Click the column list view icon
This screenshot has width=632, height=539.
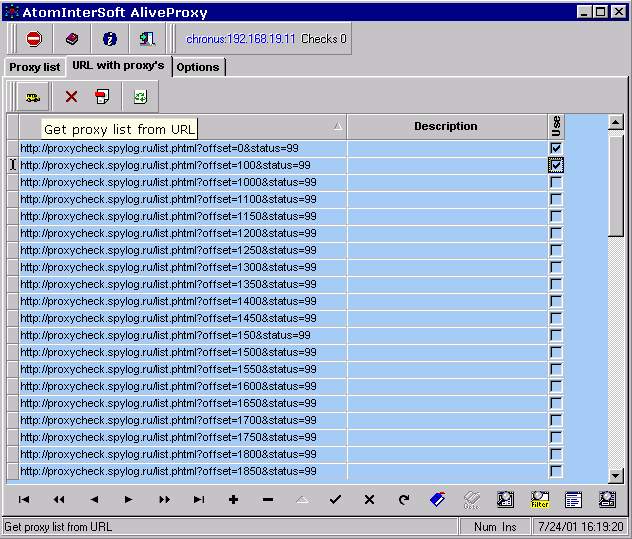[573, 500]
